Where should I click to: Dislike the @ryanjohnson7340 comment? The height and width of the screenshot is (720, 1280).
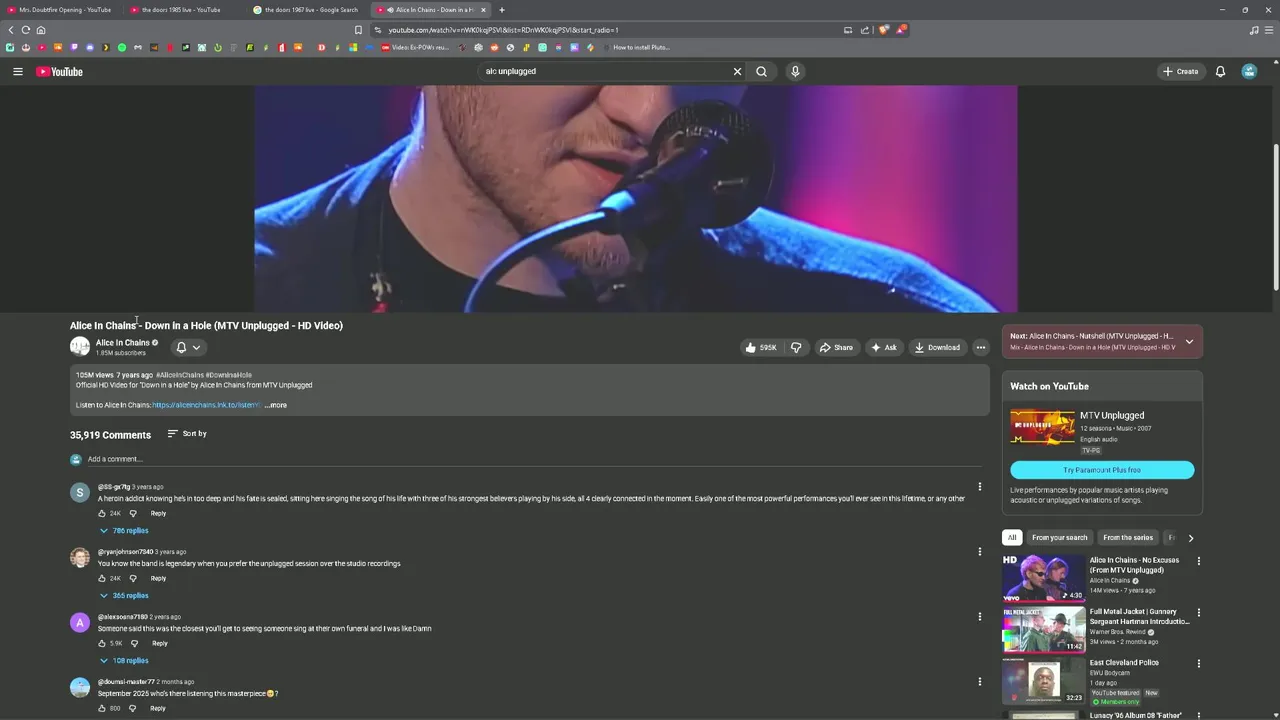133,578
